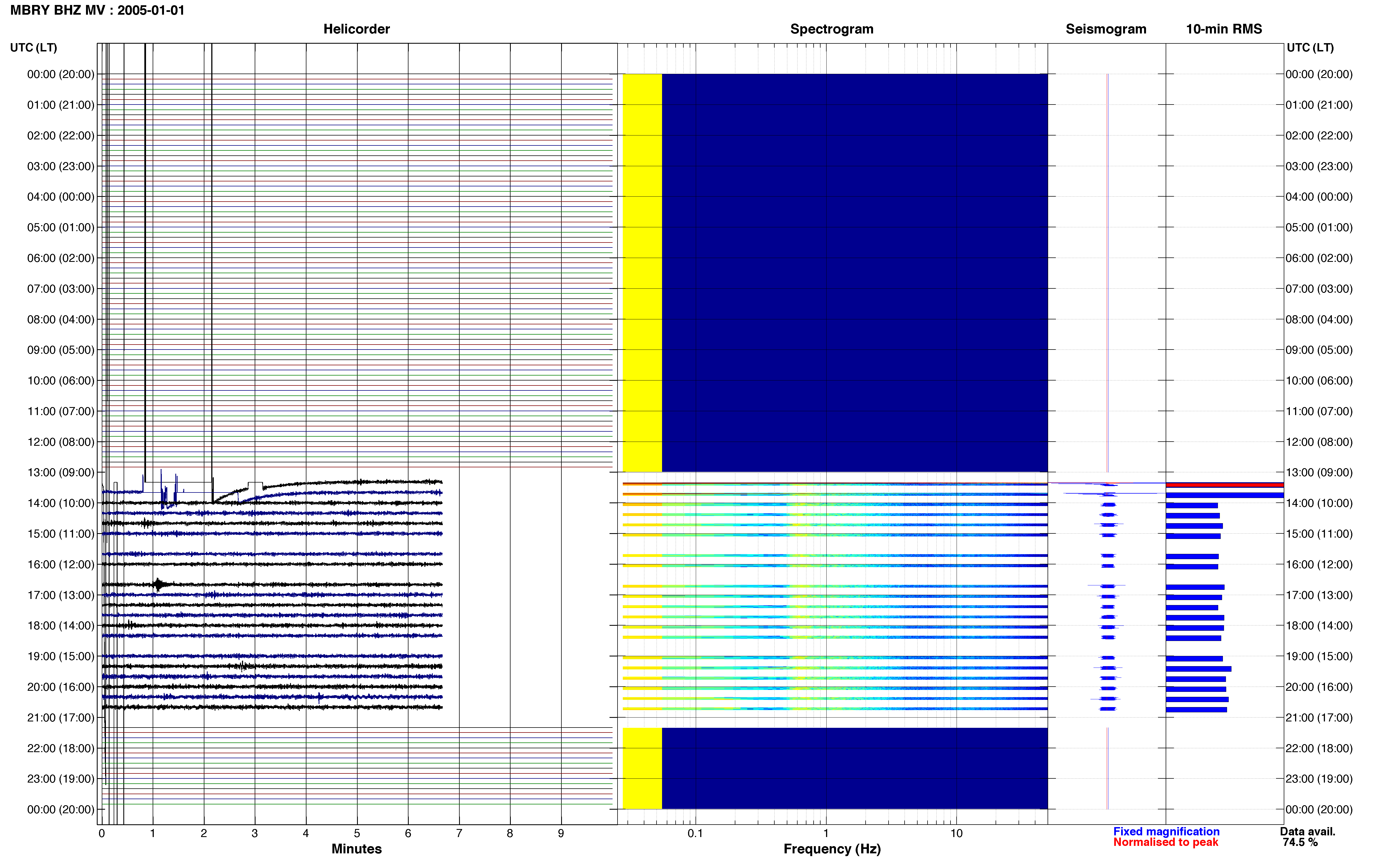Click left-axis time label 04:00 (00:00)
The height and width of the screenshot is (868, 1388).
(61, 197)
